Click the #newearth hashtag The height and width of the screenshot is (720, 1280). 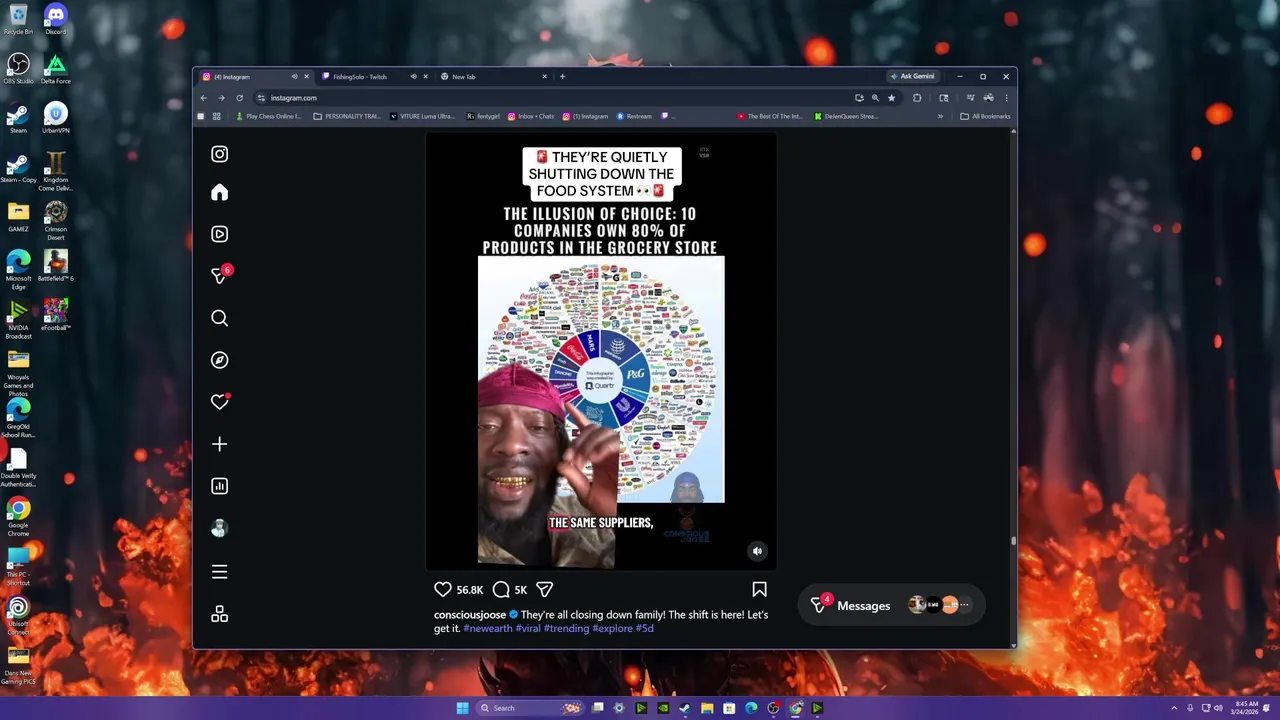coord(488,629)
